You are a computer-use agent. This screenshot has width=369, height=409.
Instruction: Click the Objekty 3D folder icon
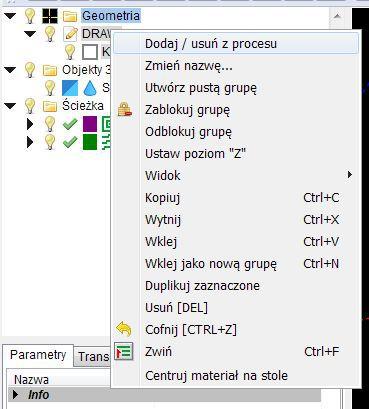[50, 70]
